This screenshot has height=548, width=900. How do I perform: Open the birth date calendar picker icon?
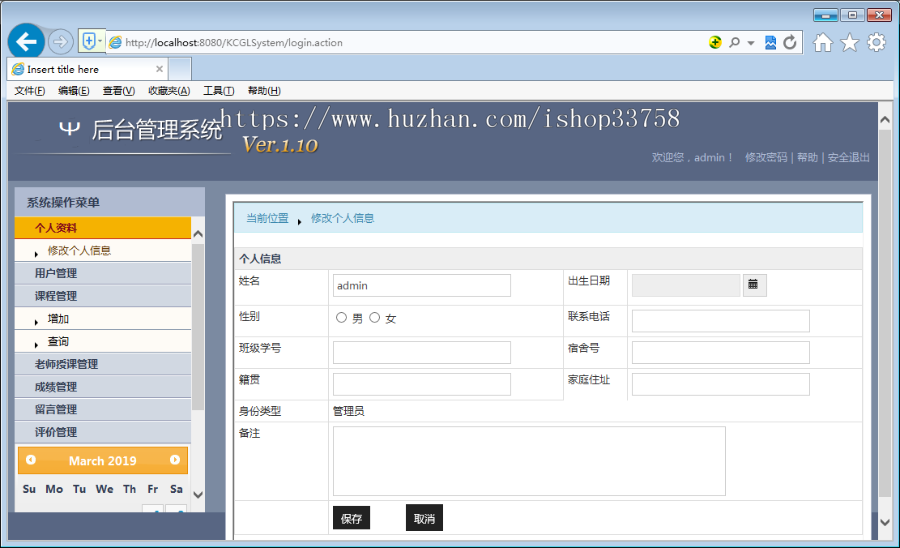755,285
